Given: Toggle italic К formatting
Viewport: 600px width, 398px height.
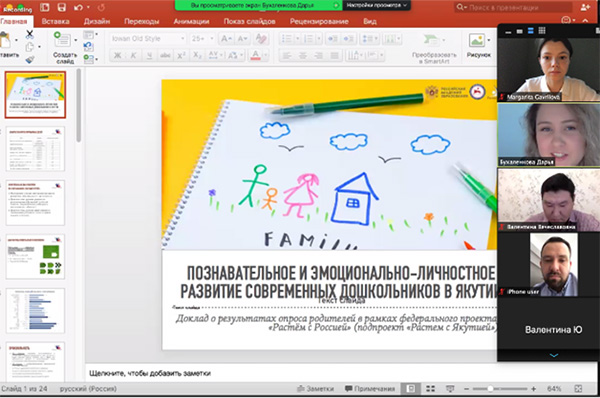Looking at the screenshot, I should point(133,55).
